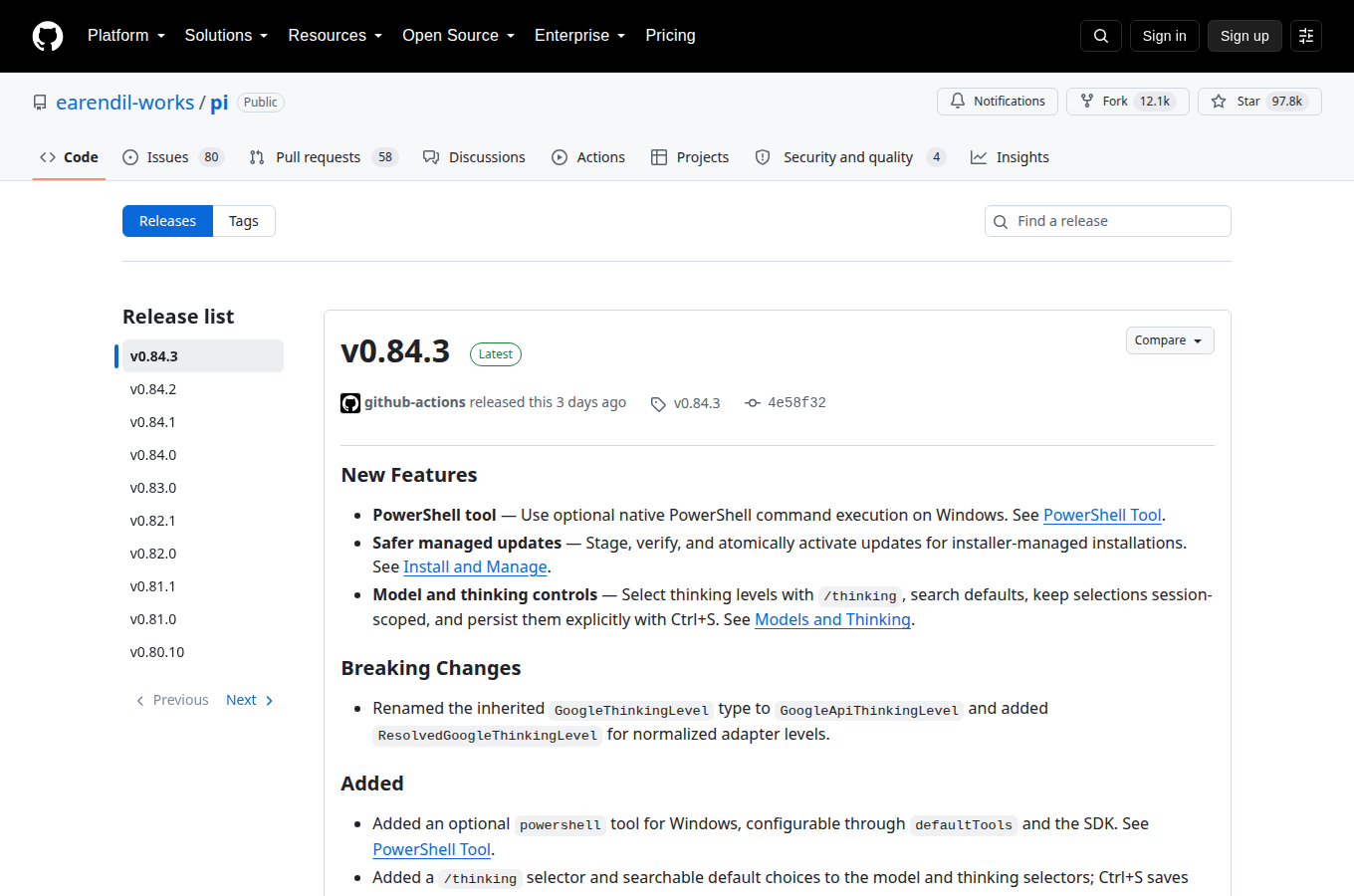
Task: Focus the Find a release field
Action: point(1108,221)
